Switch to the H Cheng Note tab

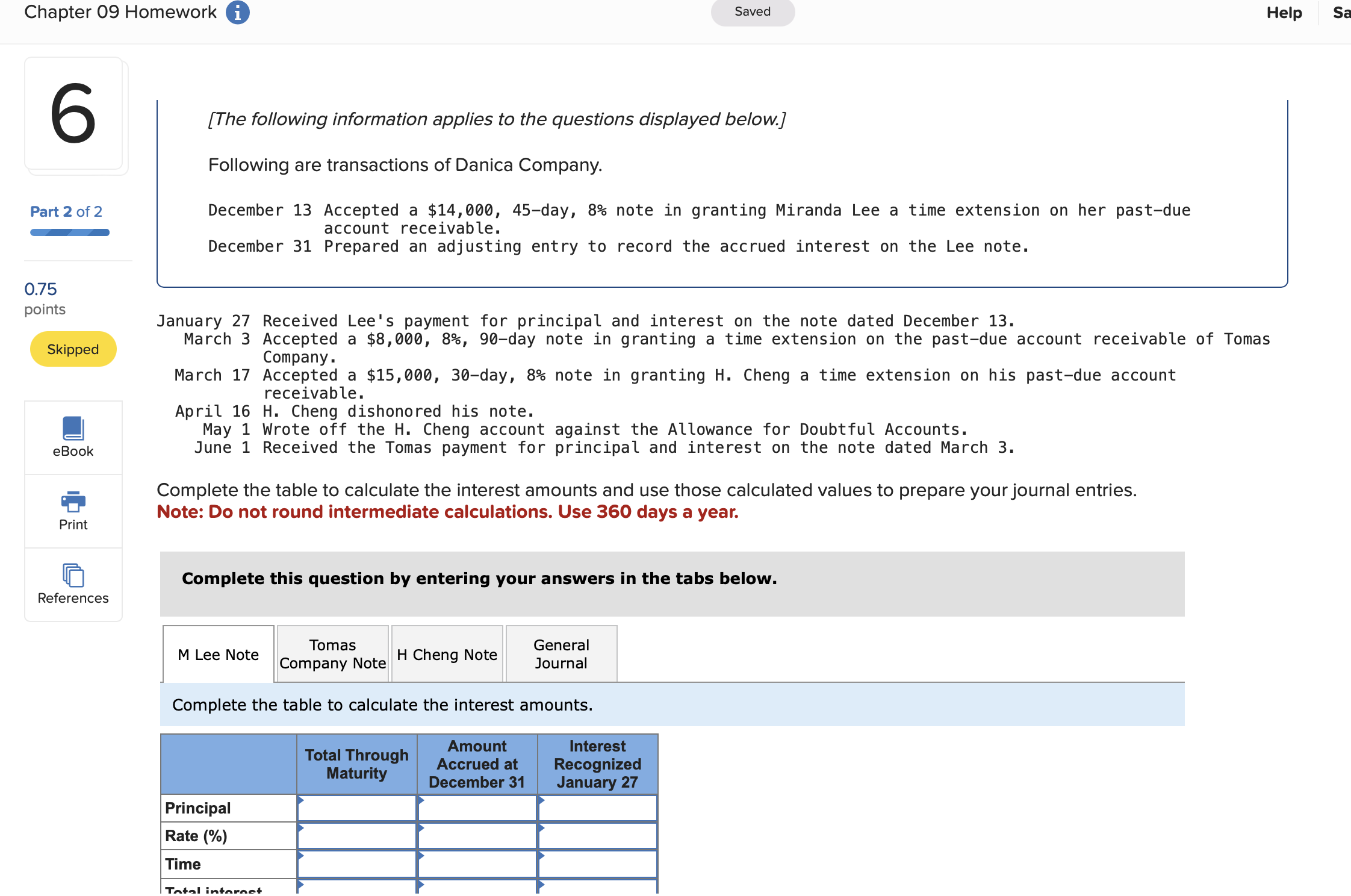[x=447, y=655]
